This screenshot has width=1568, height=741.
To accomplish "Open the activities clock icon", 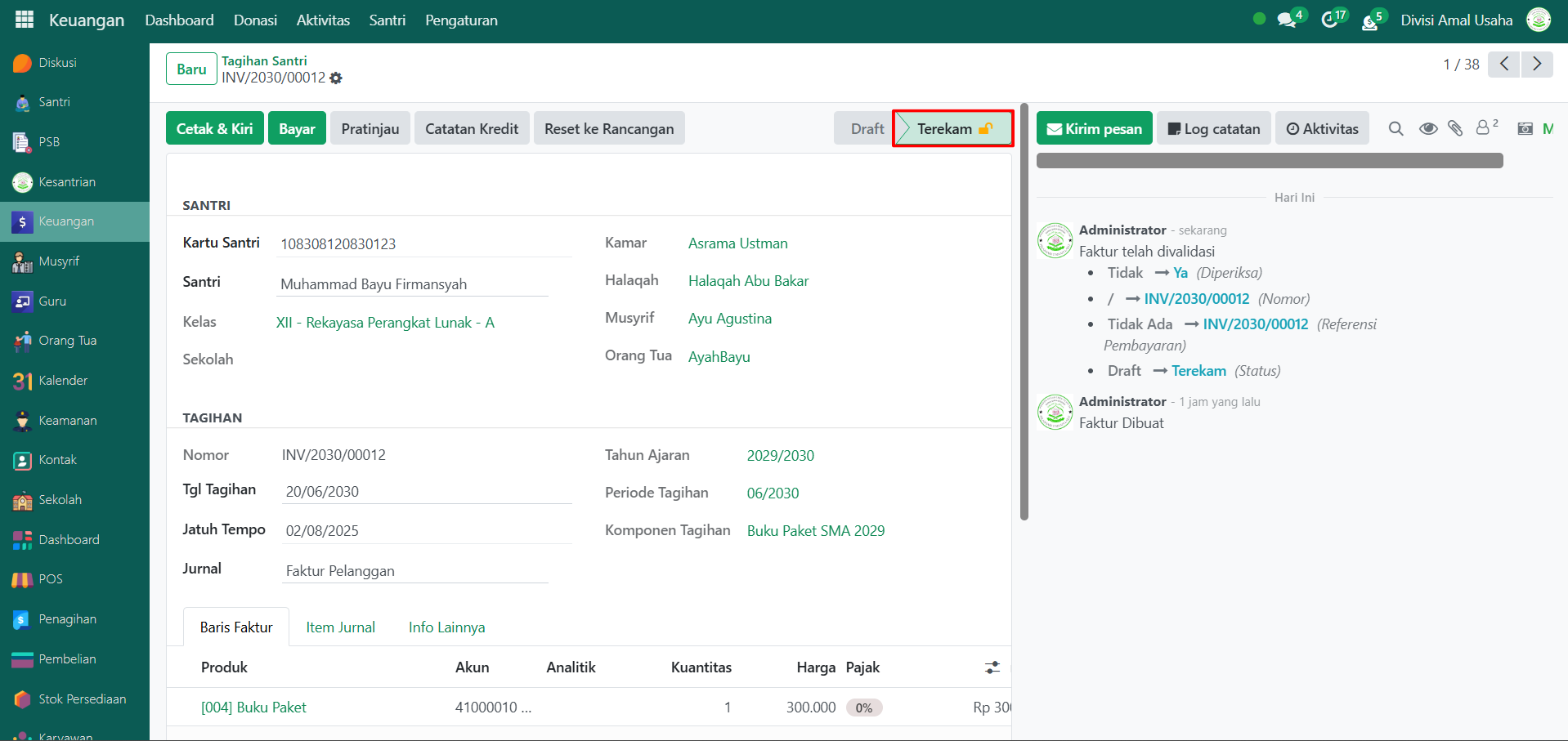I will tap(1330, 20).
